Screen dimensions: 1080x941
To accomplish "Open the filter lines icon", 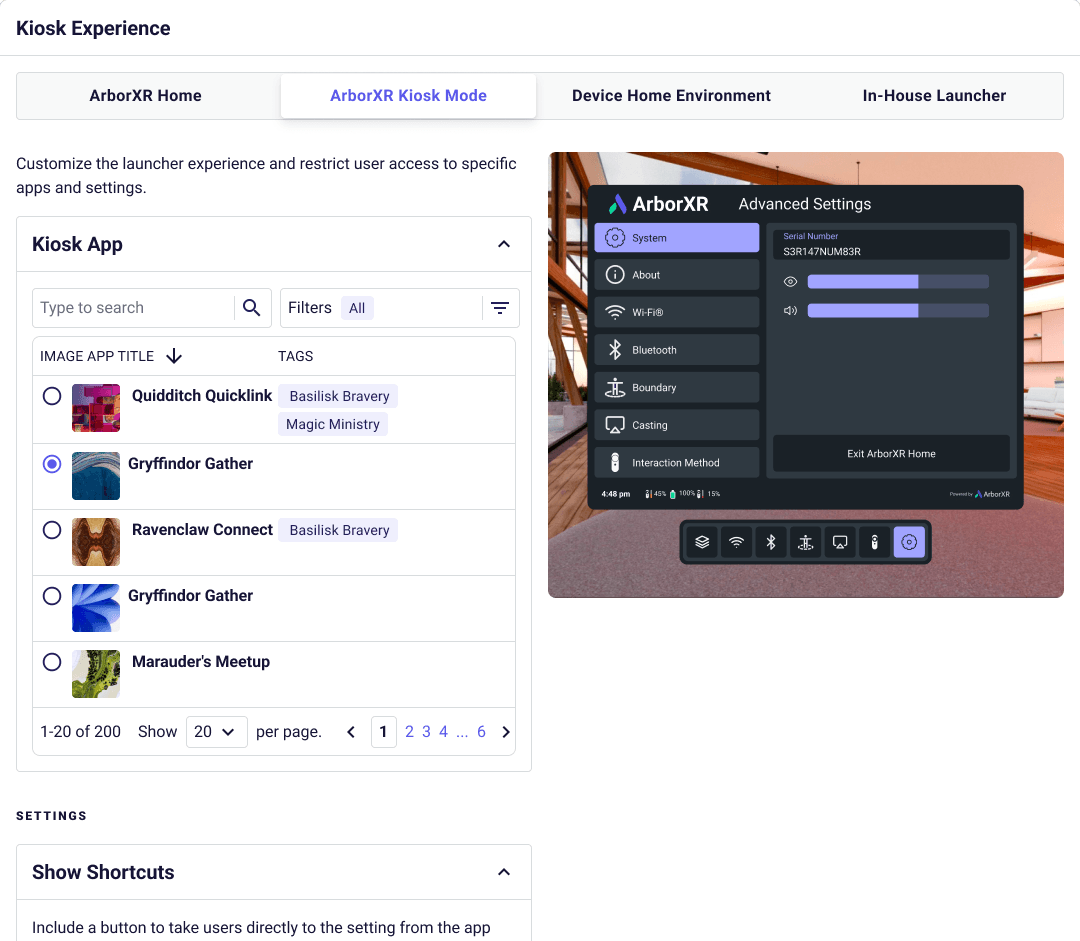I will click(x=500, y=308).
